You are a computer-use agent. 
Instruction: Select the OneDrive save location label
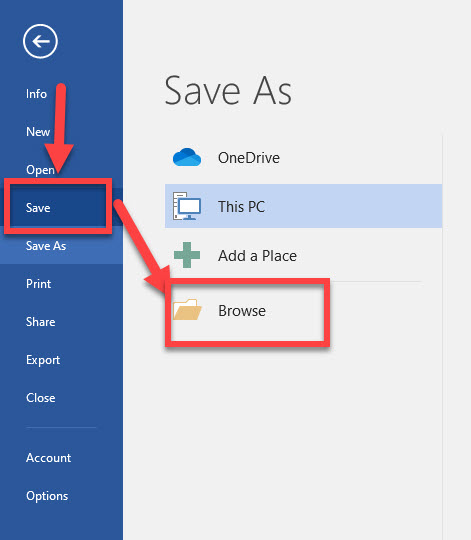tap(249, 158)
